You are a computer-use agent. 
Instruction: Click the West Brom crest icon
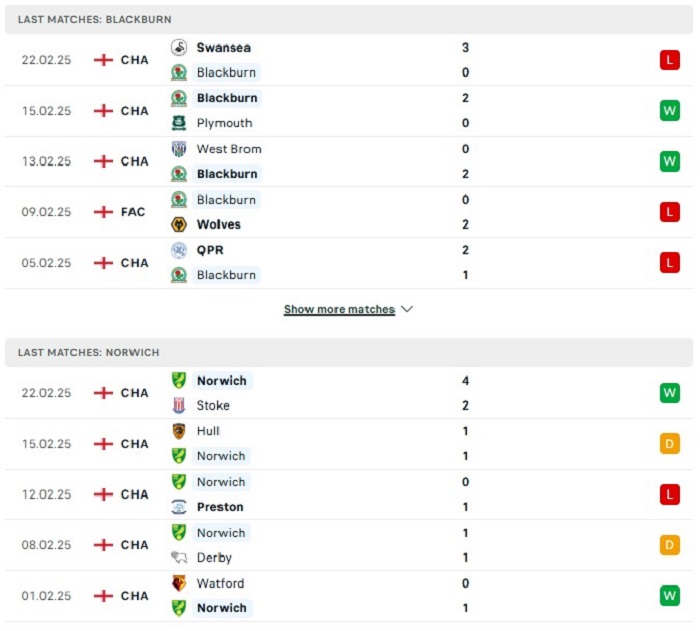(x=179, y=149)
